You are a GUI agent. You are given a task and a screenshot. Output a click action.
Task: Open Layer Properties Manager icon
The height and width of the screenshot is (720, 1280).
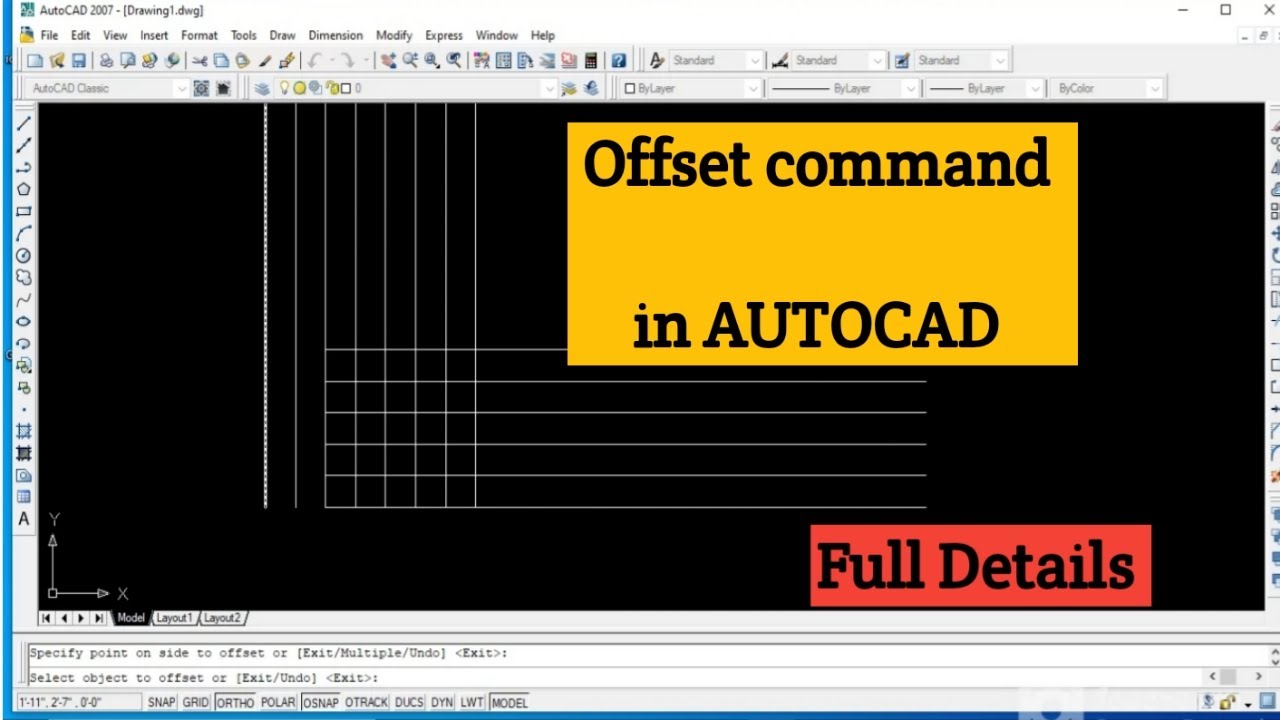coord(262,88)
